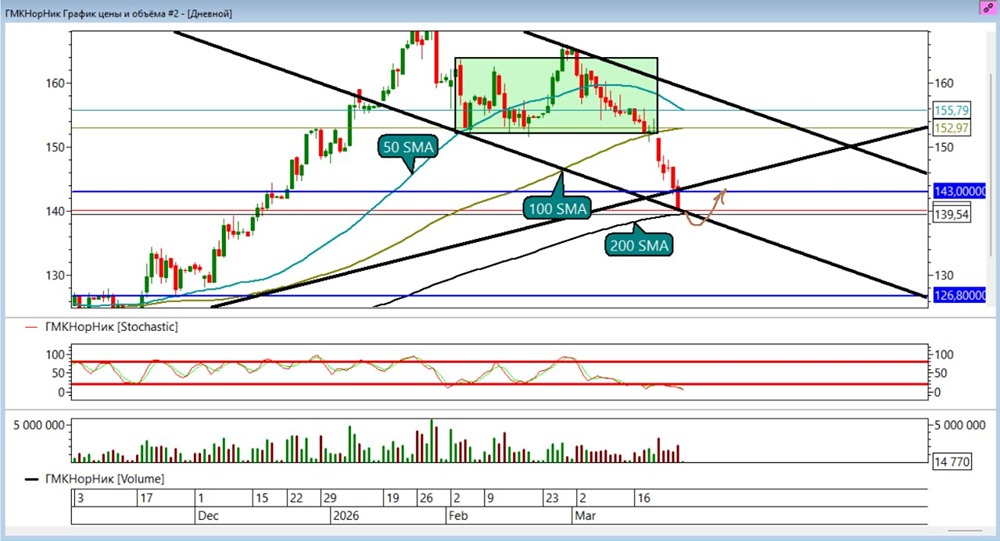Click the ГМКНорНик [Volume] legend
The width and height of the screenshot is (1000, 541).
104,478
